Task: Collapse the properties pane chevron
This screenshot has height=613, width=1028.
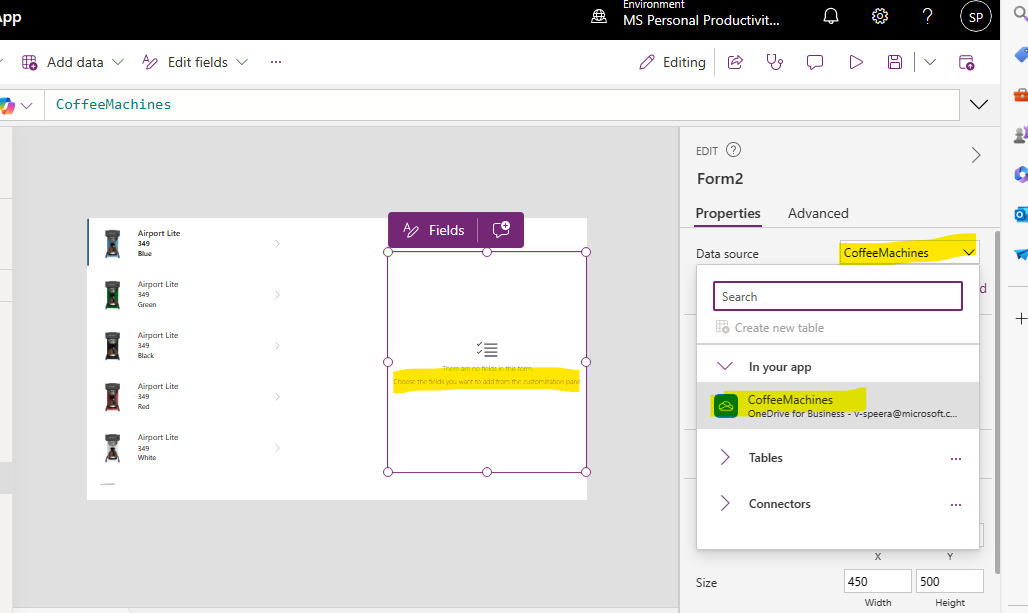Action: tap(976, 155)
